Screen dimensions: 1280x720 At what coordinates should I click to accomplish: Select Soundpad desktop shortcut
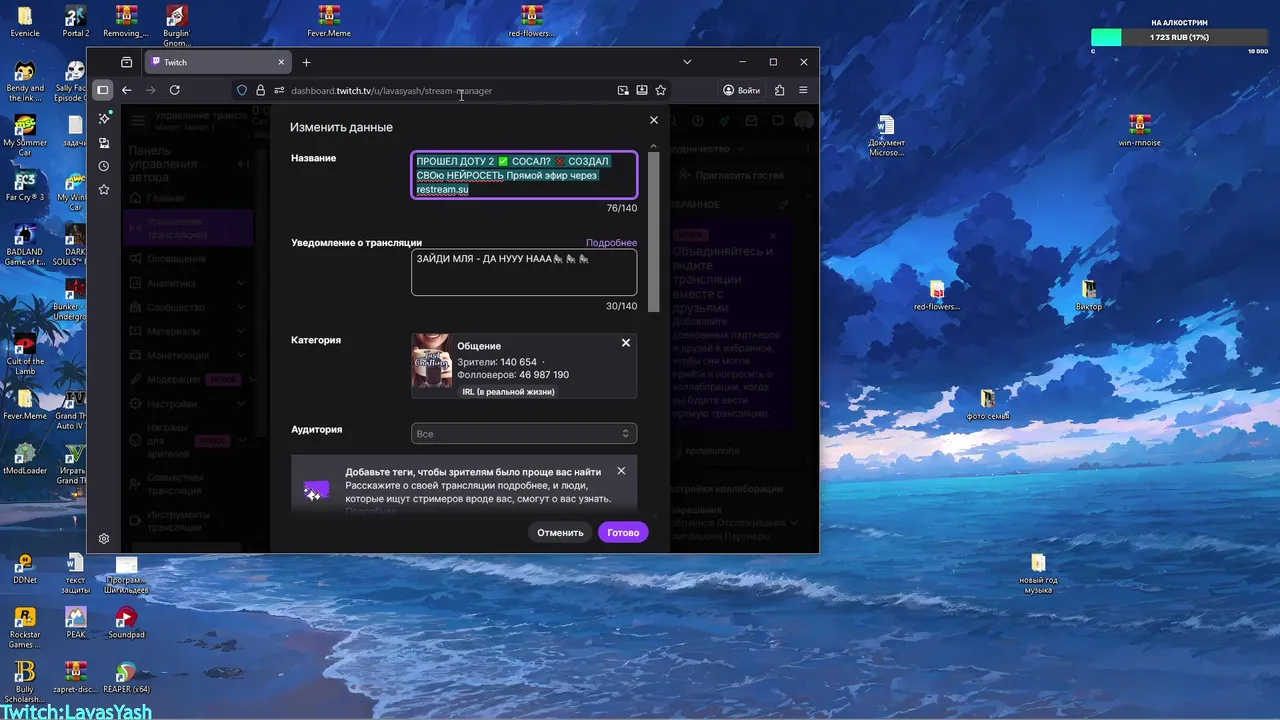(x=127, y=621)
